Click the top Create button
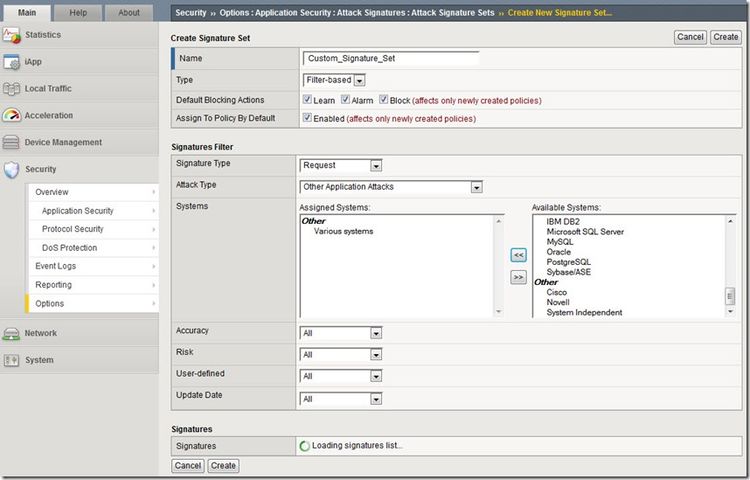This screenshot has width=750, height=480. pyautogui.click(x=725, y=37)
